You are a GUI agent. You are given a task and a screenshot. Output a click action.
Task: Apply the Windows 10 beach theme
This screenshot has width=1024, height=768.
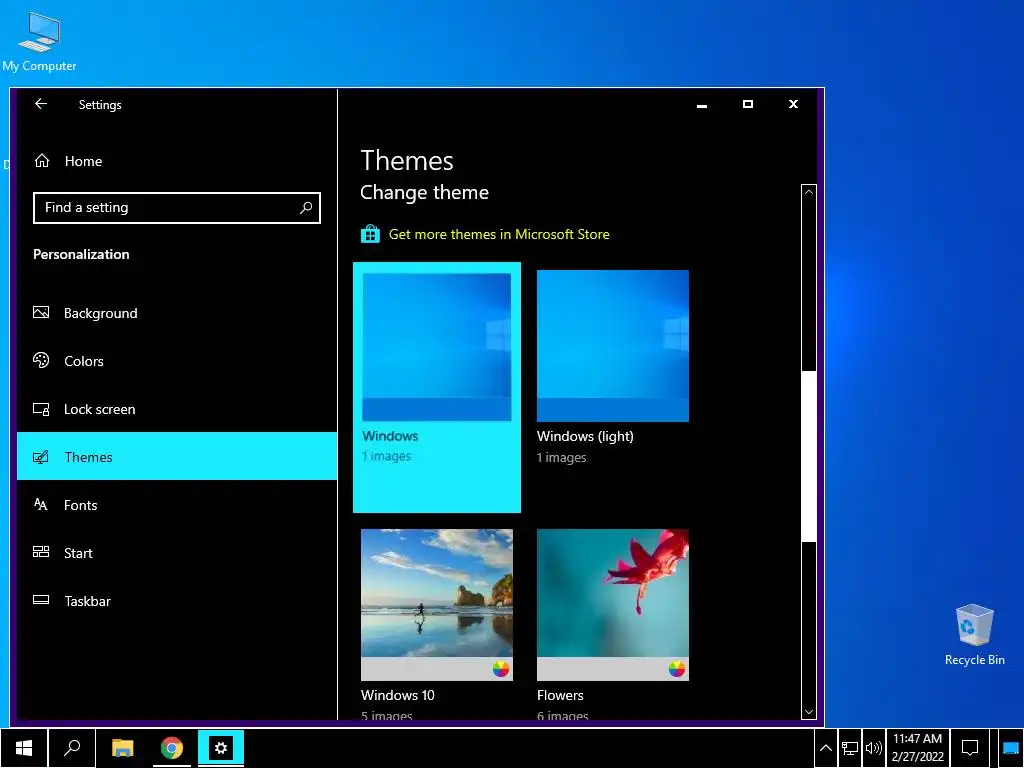pyautogui.click(x=437, y=605)
